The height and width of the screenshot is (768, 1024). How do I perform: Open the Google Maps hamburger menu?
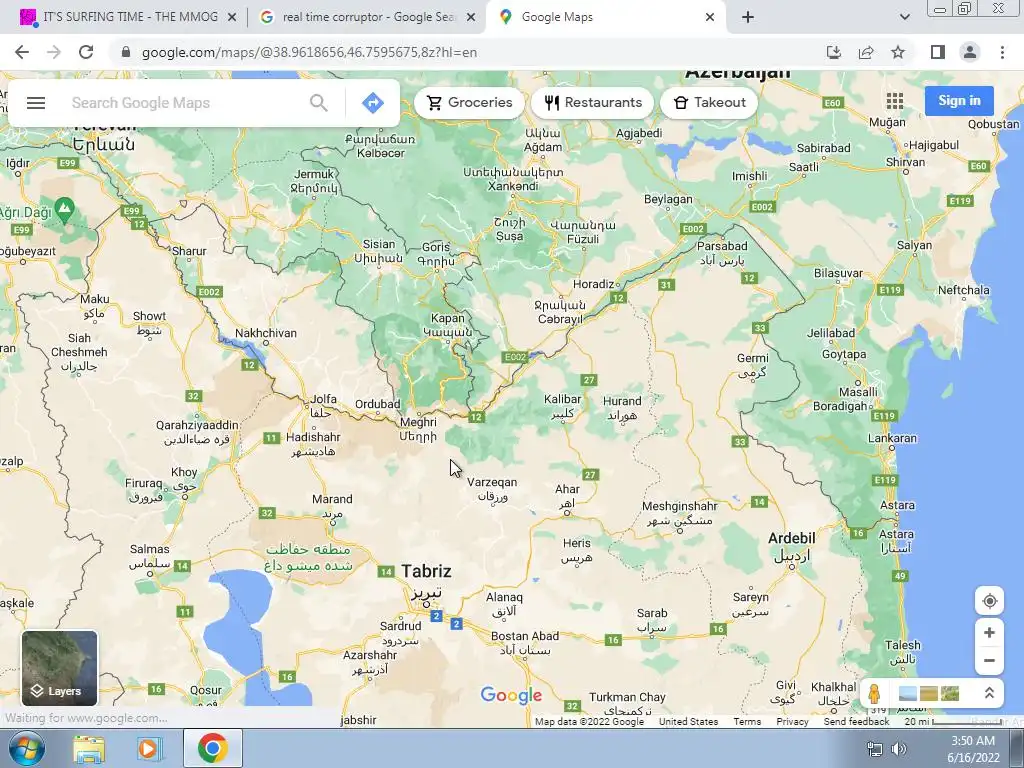pos(36,103)
